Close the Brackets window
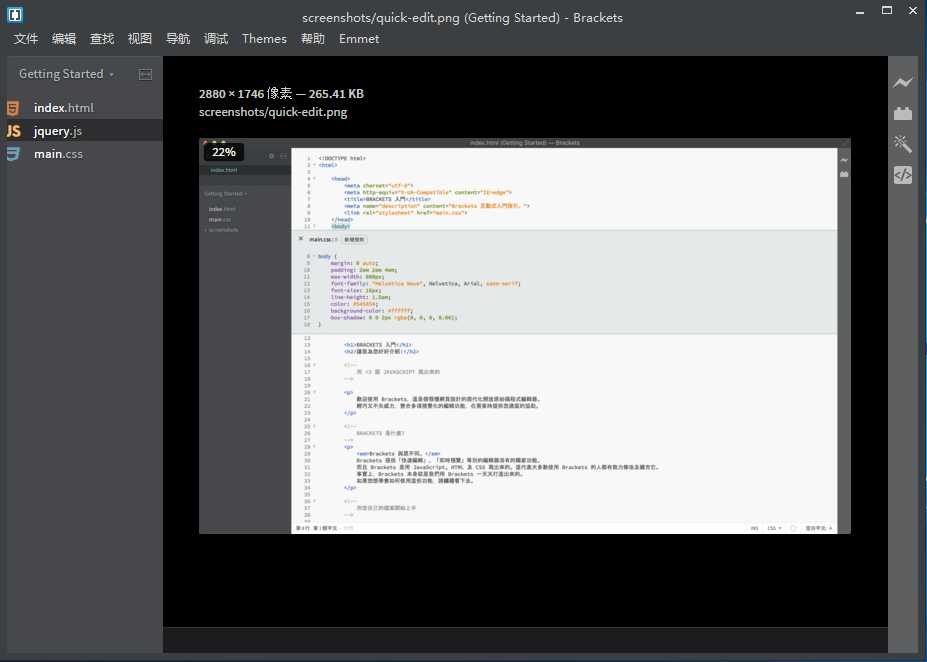 pyautogui.click(x=913, y=11)
